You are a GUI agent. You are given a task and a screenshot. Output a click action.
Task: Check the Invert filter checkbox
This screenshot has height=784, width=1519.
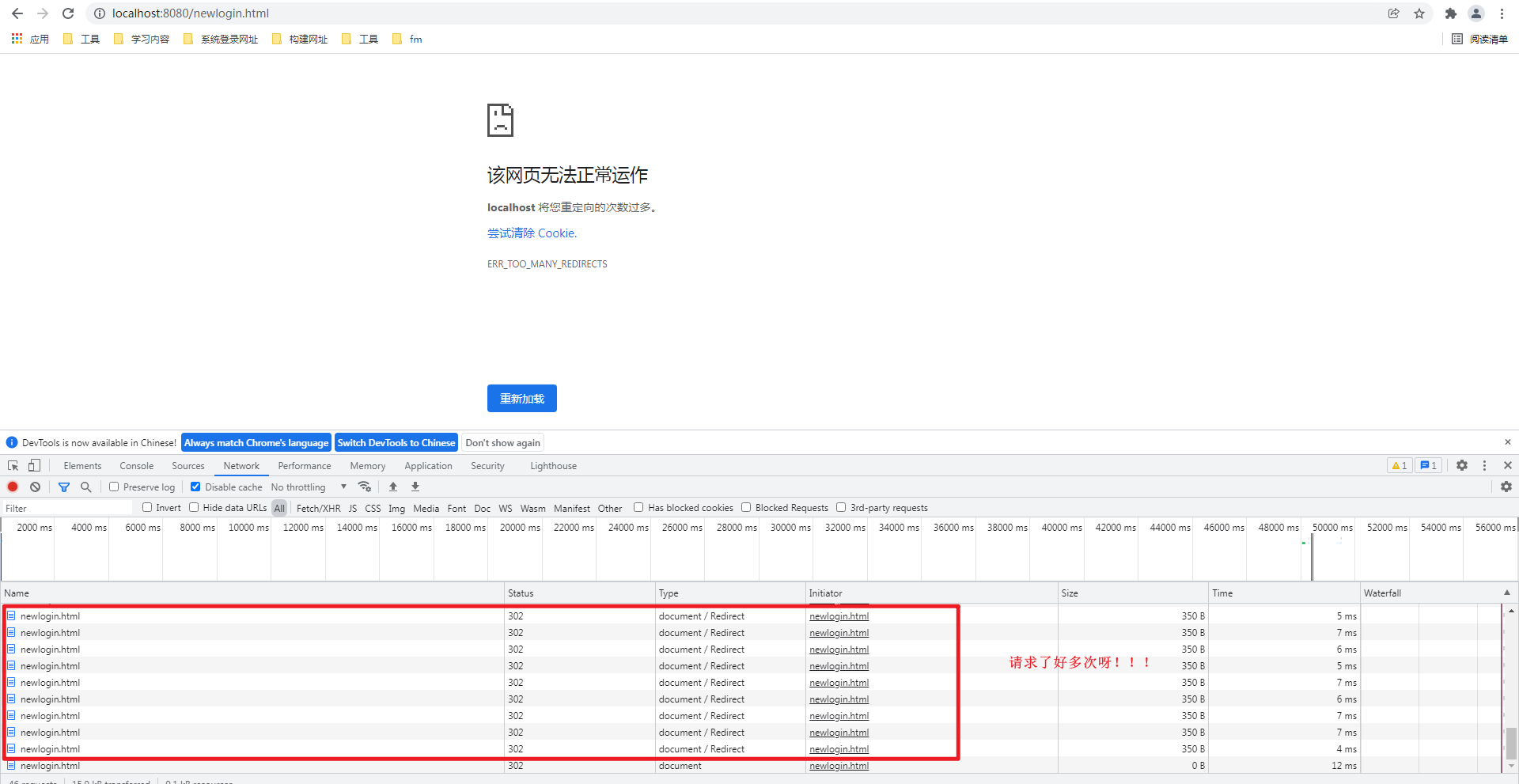click(147, 507)
